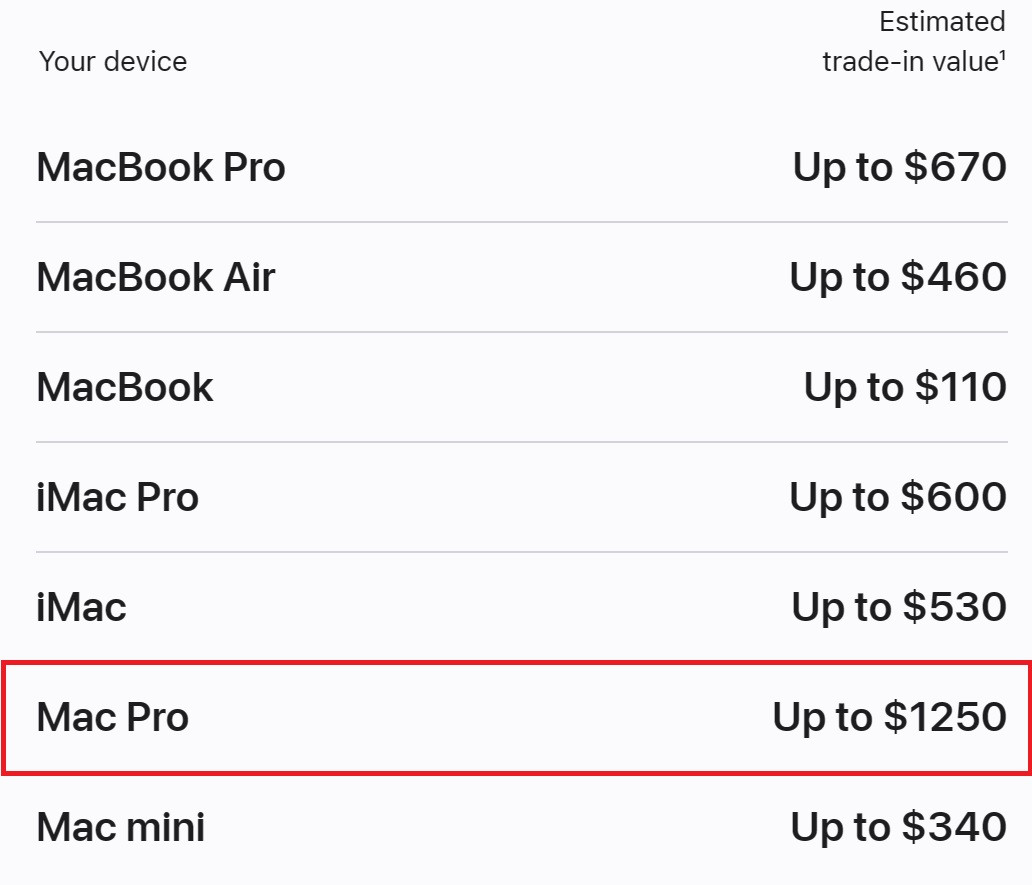Select the iMac device label

click(81, 607)
